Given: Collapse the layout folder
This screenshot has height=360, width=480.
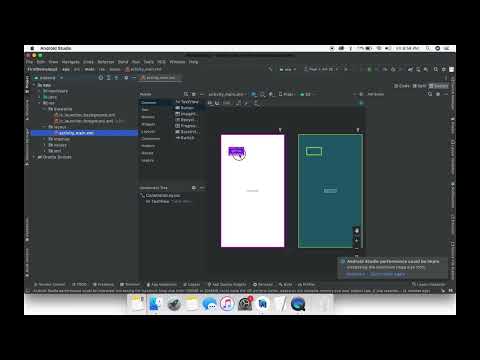Looking at the screenshot, I should pos(45,127).
